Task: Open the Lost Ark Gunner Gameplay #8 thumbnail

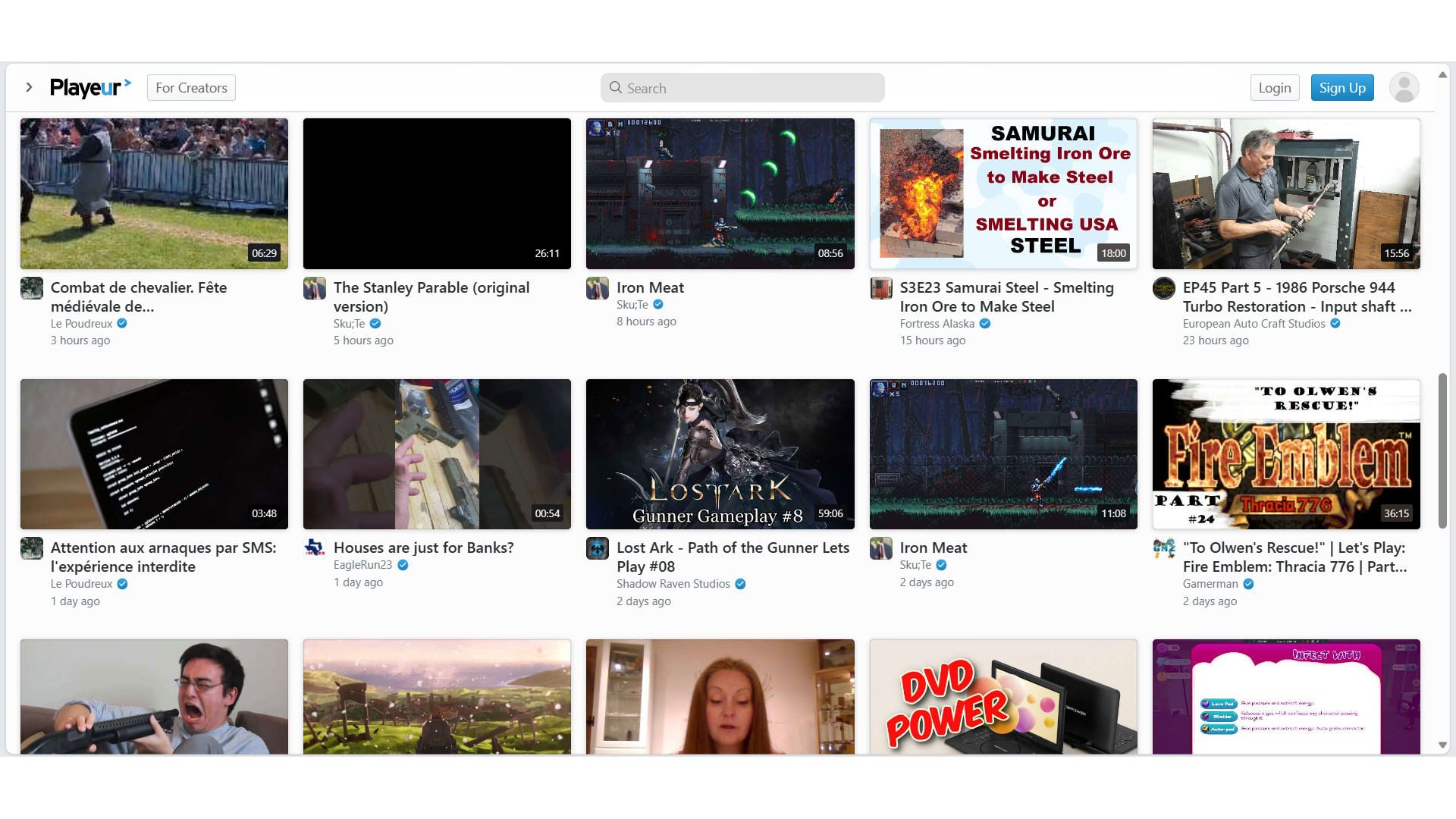Action: [720, 454]
